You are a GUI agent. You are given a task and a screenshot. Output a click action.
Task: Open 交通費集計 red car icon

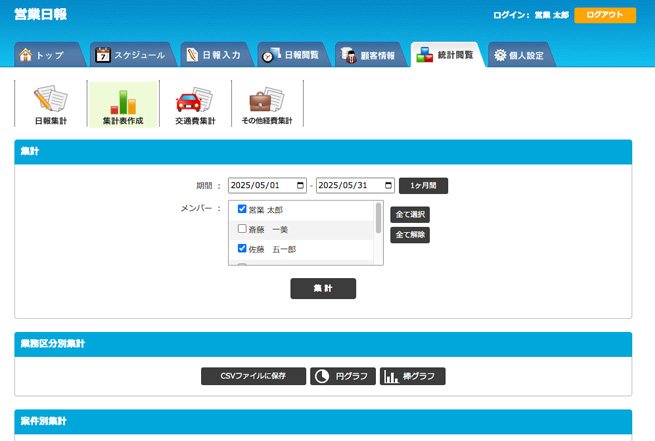[195, 100]
